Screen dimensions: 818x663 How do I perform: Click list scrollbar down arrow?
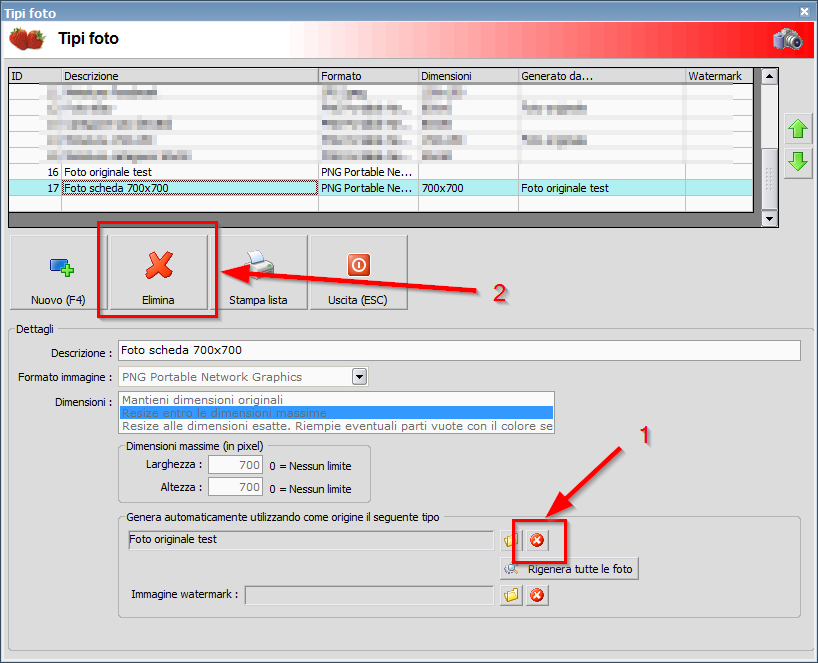(x=769, y=219)
